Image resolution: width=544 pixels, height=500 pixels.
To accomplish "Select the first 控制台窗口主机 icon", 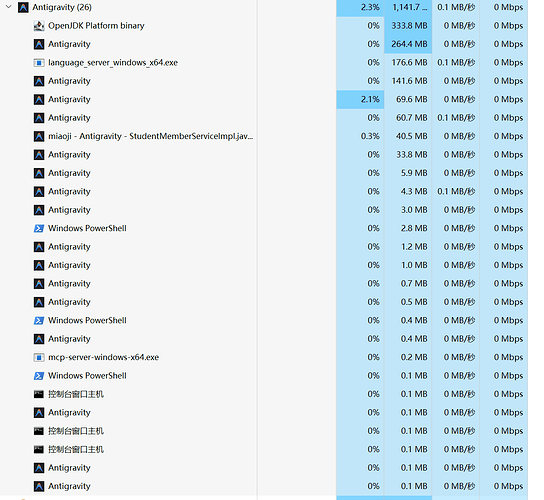I will (39, 394).
